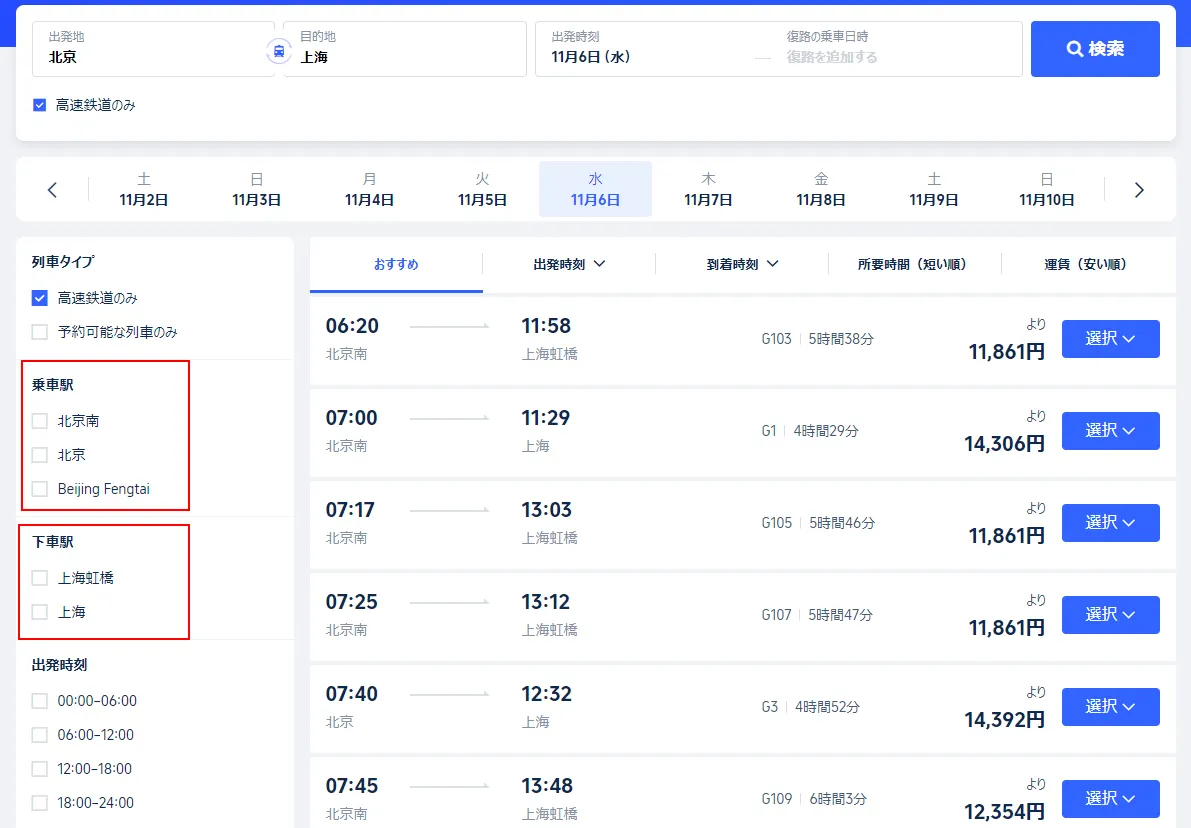Click the blue 検索 search button
1191x828 pixels.
(1095, 49)
